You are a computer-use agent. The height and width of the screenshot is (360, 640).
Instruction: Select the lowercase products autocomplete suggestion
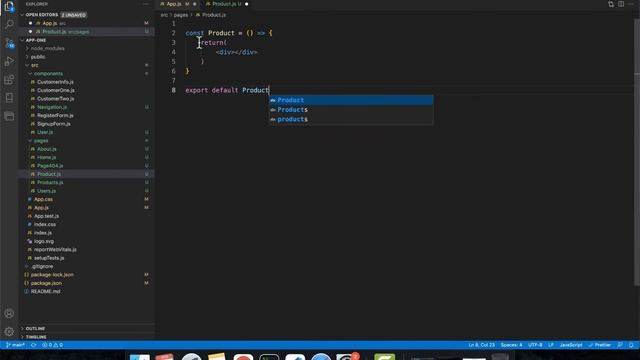click(351, 119)
